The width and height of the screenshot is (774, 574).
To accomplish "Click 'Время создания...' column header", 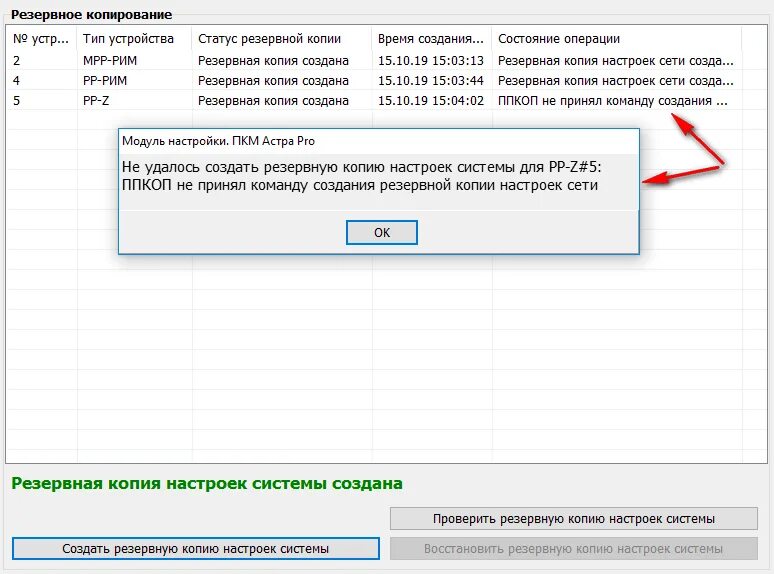I will [x=431, y=38].
